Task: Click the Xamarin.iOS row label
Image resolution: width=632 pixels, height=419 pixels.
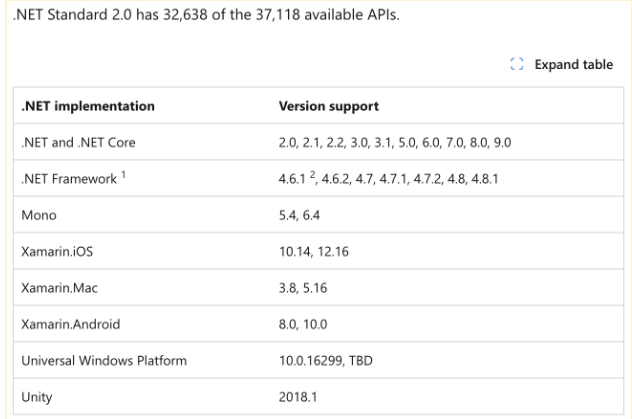Action: pos(57,251)
